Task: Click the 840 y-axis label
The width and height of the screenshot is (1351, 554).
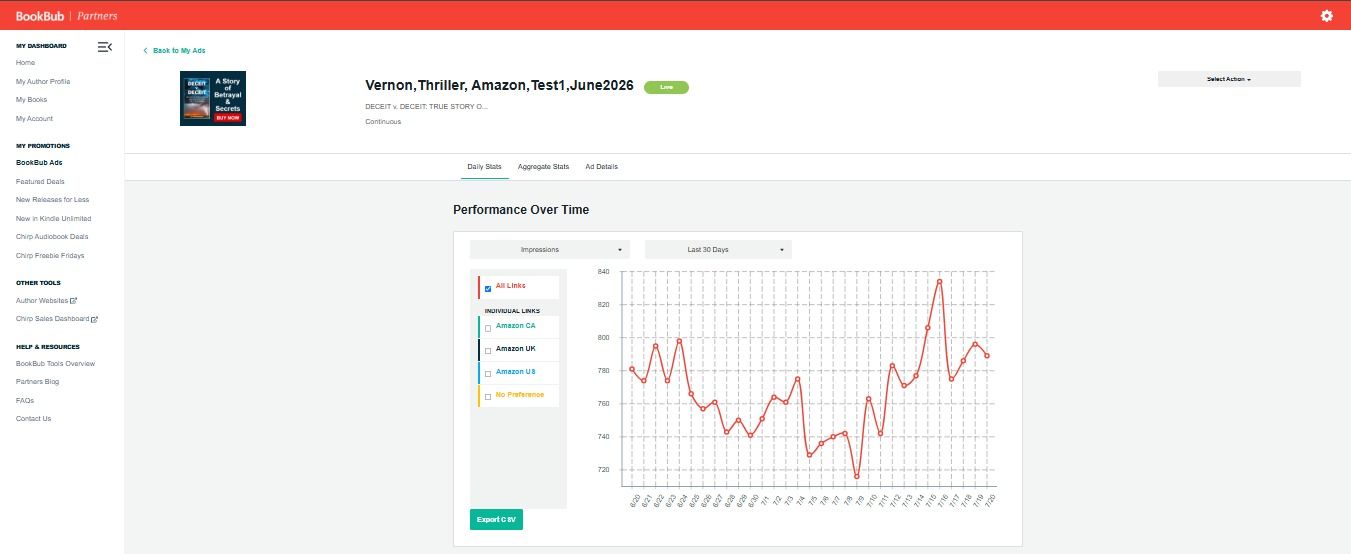Action: [603, 271]
